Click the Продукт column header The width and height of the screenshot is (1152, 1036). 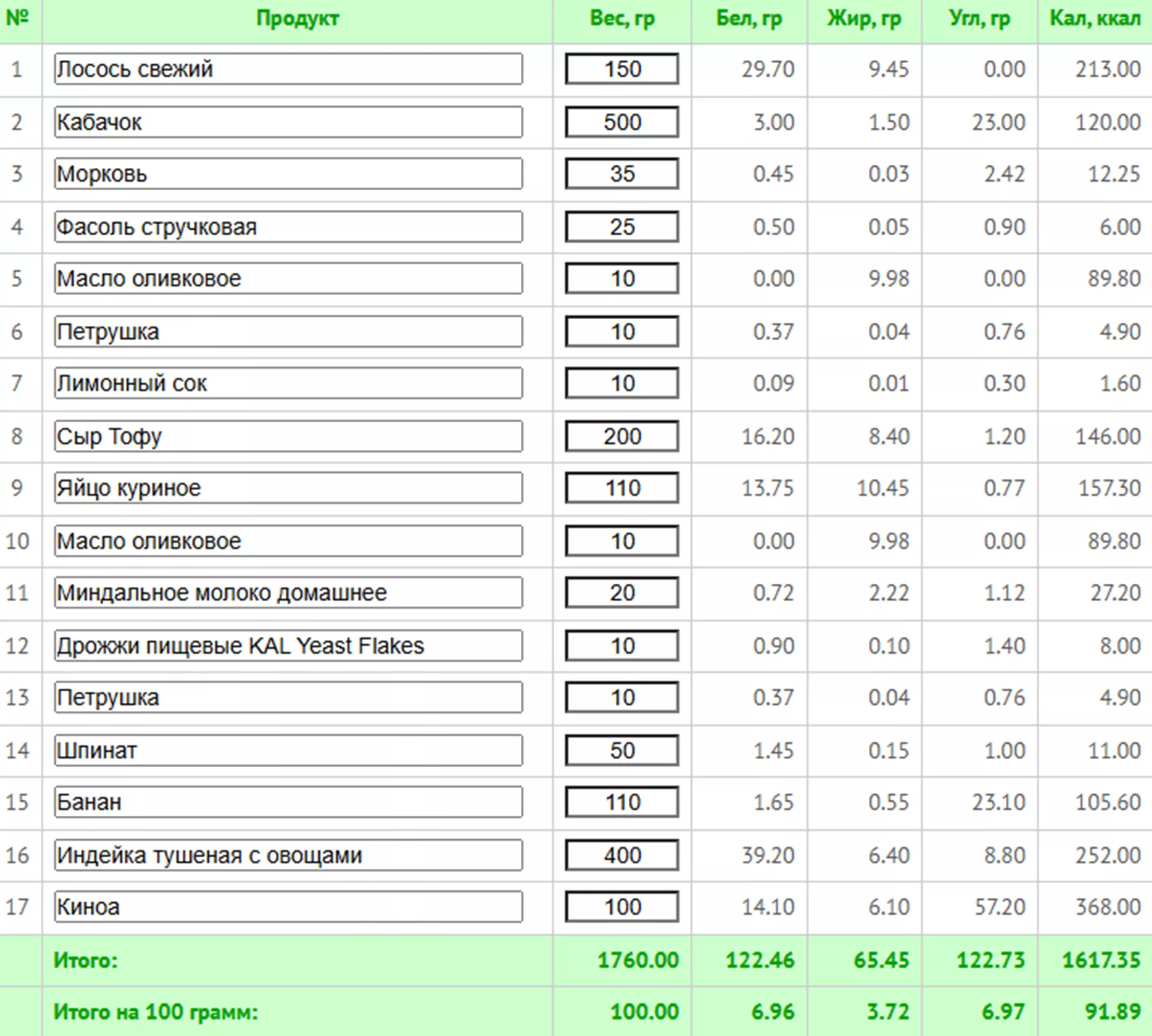[x=297, y=19]
